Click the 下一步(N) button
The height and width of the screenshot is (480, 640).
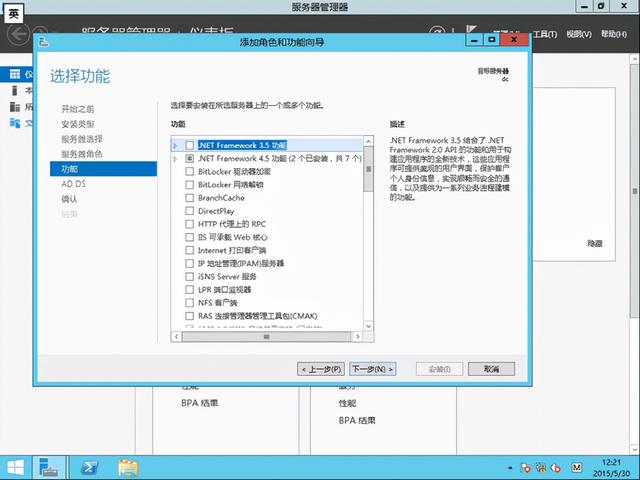373,369
